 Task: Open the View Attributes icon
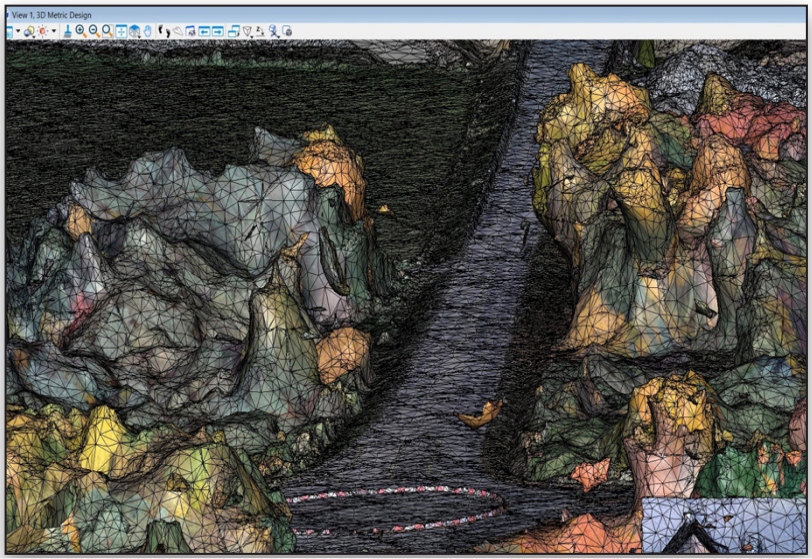9,31
